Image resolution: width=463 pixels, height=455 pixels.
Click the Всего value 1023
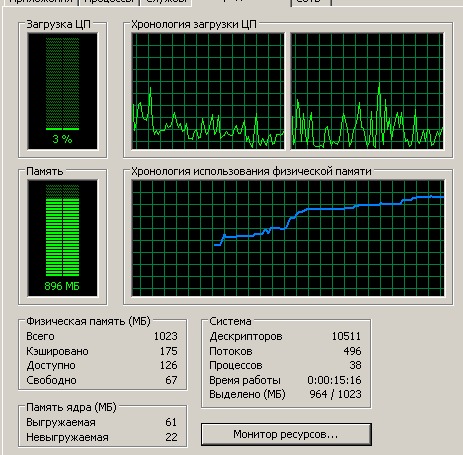pos(166,336)
